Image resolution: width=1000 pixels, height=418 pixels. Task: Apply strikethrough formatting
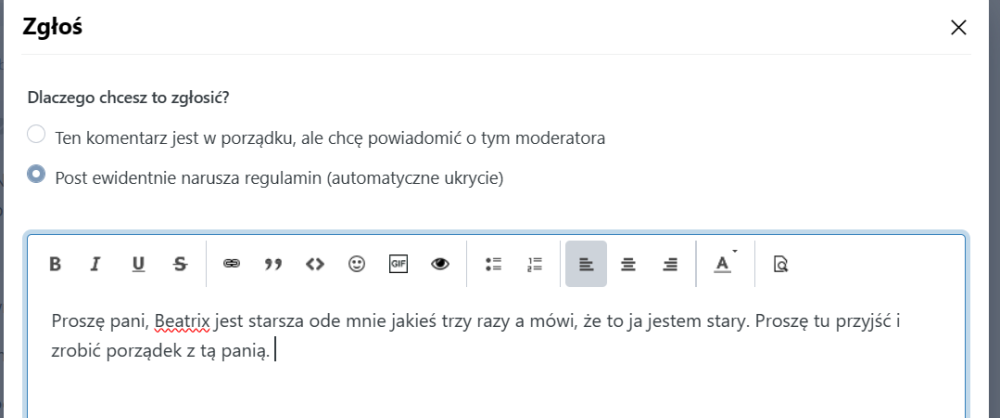click(180, 264)
